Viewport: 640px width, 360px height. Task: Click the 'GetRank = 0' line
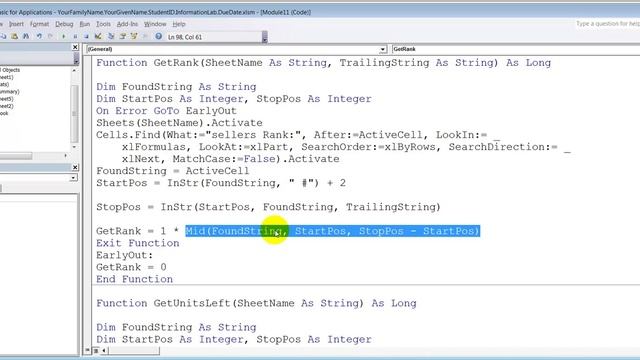click(x=131, y=267)
